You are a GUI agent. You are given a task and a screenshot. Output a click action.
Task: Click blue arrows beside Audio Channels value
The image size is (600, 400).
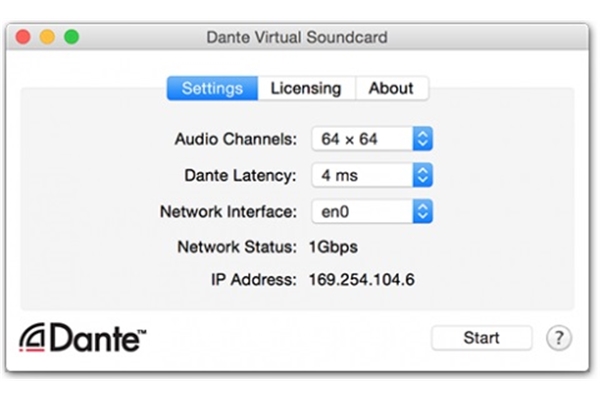coord(422,139)
